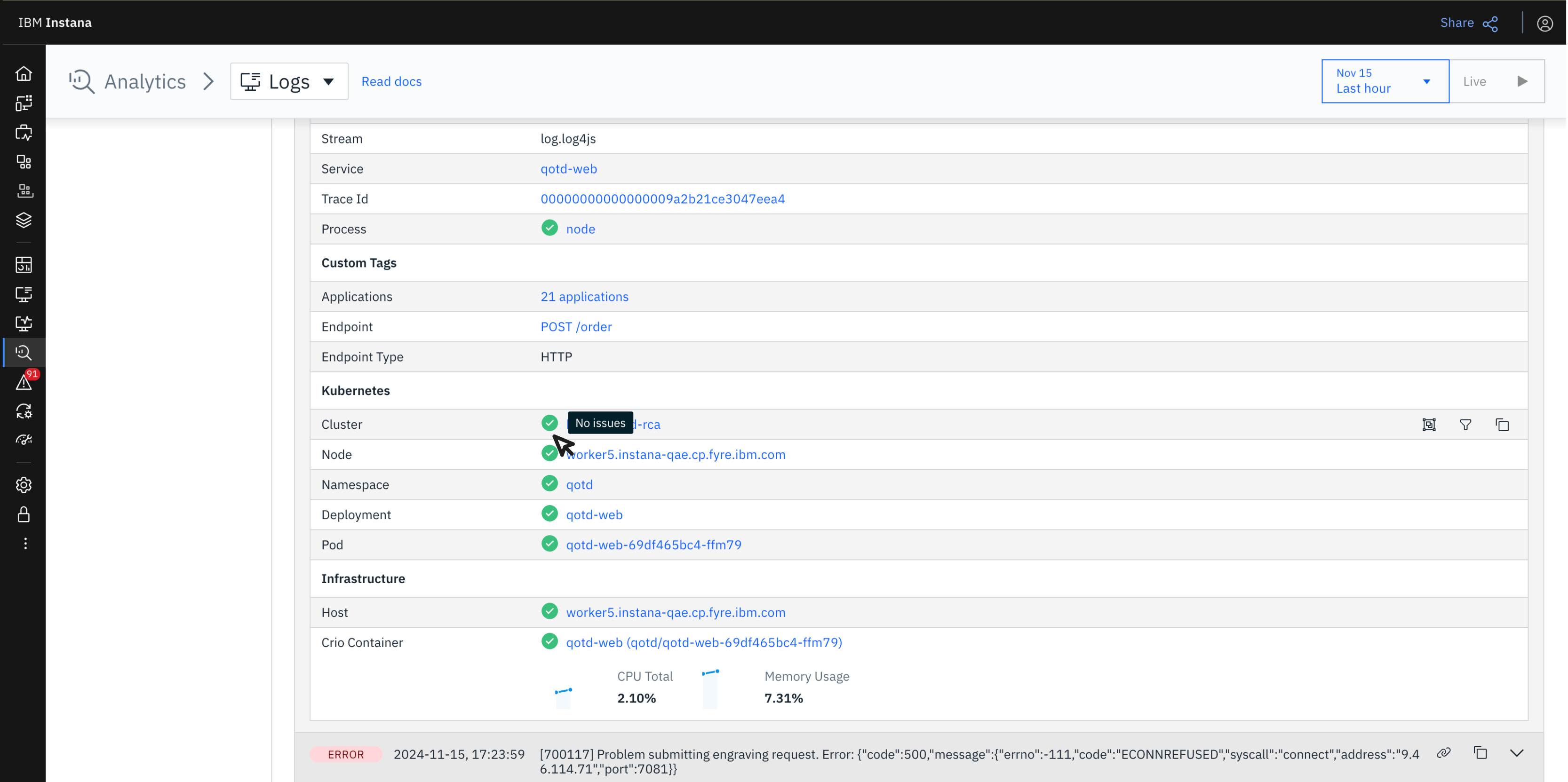
Task: Click the Custom Tags section heading
Action: 358,263
